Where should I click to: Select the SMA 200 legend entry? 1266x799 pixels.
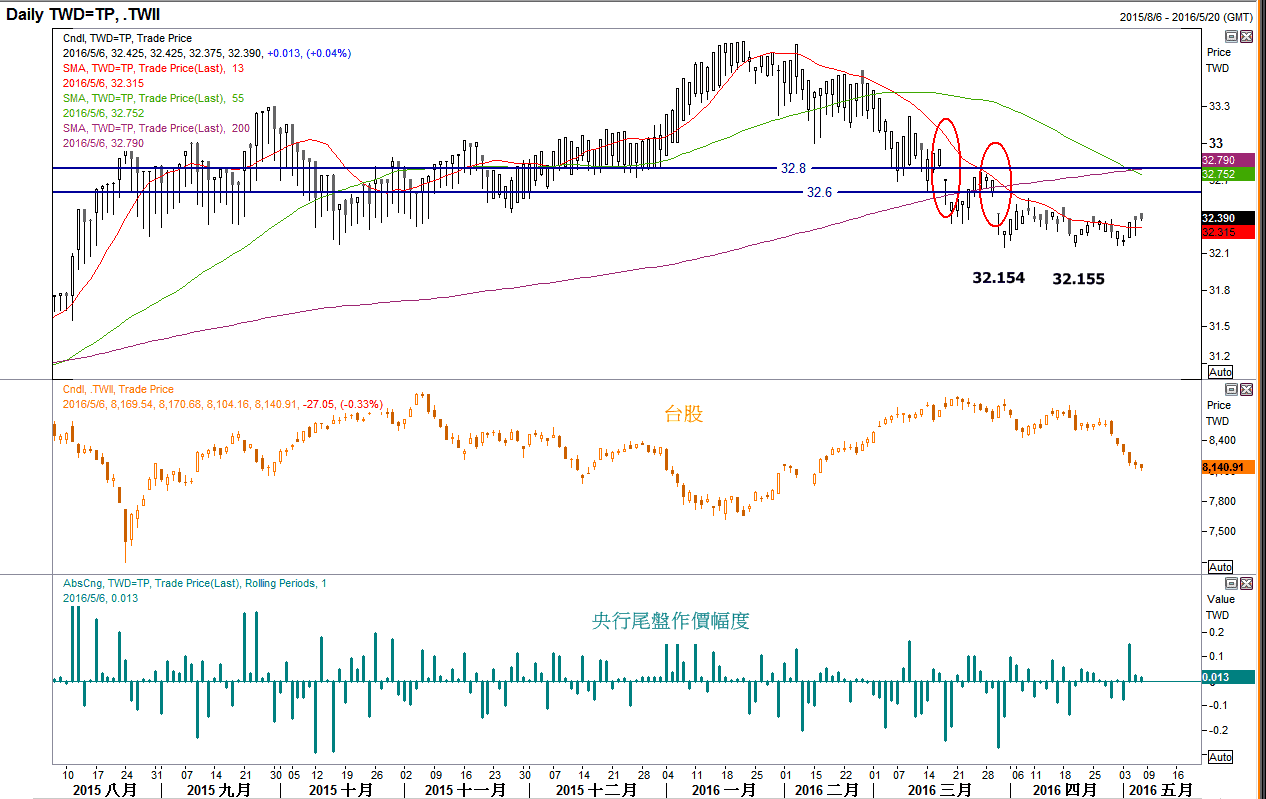pyautogui.click(x=156, y=128)
